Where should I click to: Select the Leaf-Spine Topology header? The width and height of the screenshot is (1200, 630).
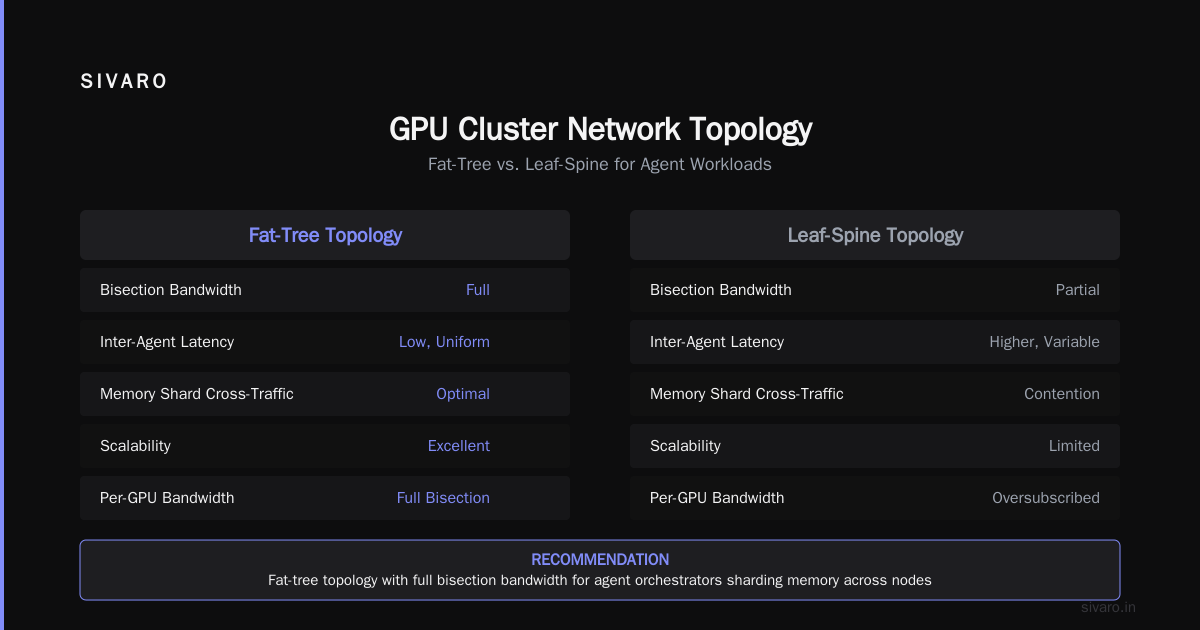(x=875, y=235)
